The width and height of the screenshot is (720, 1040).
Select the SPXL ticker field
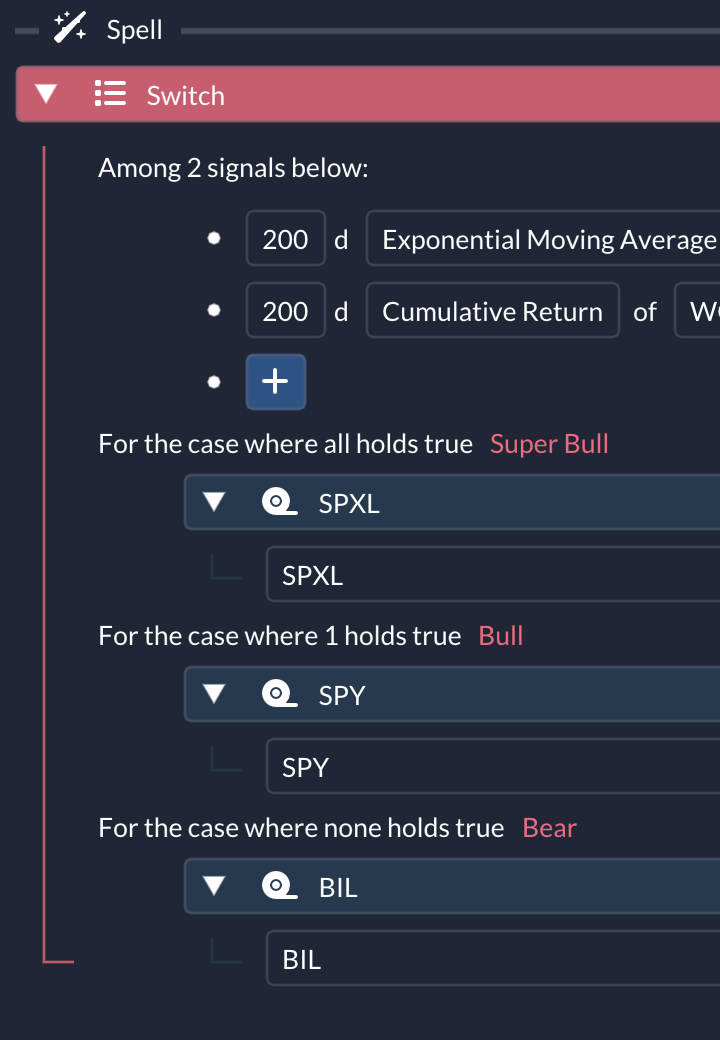coord(493,574)
